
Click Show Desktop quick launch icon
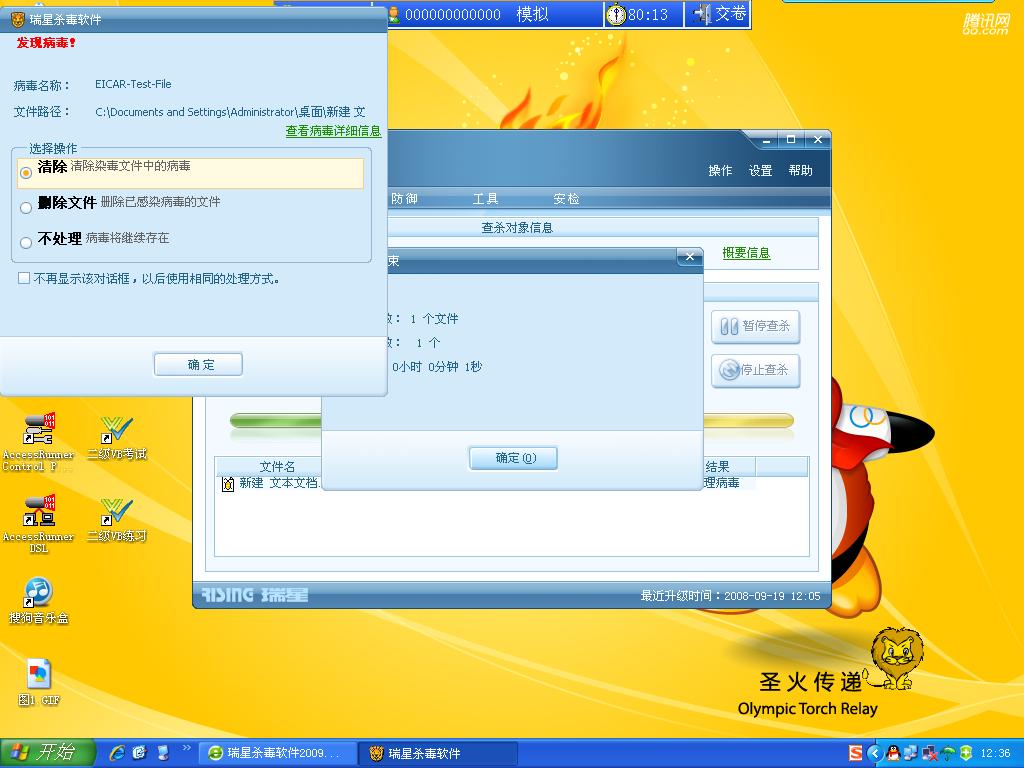pos(163,753)
